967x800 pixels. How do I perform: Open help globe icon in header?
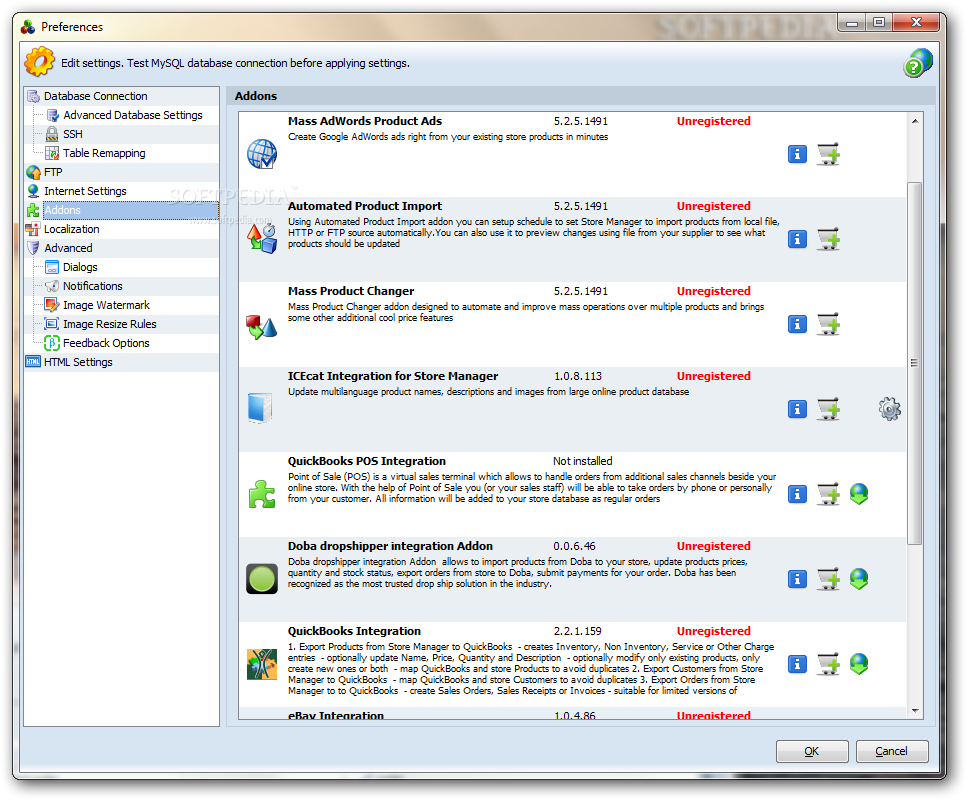point(918,63)
